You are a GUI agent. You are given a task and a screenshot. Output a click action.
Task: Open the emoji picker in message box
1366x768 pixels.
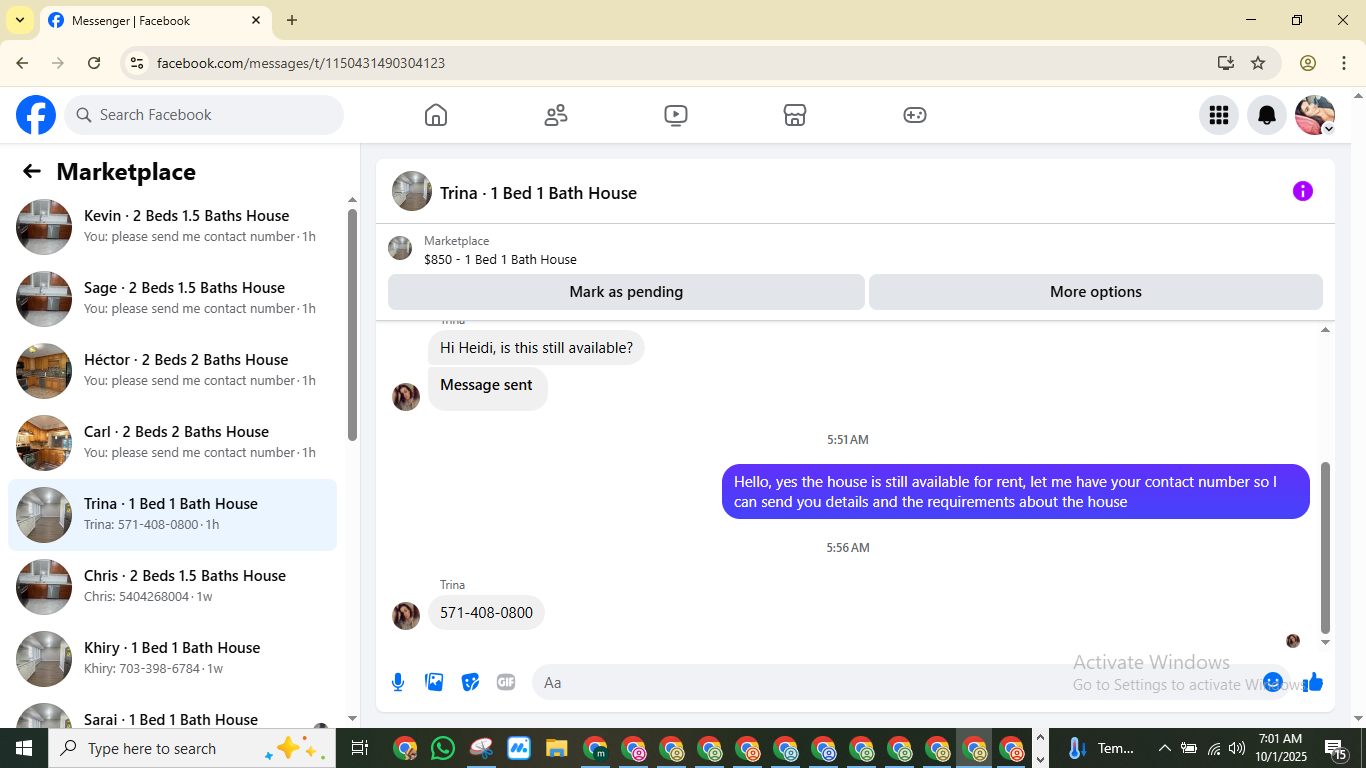tap(1272, 682)
